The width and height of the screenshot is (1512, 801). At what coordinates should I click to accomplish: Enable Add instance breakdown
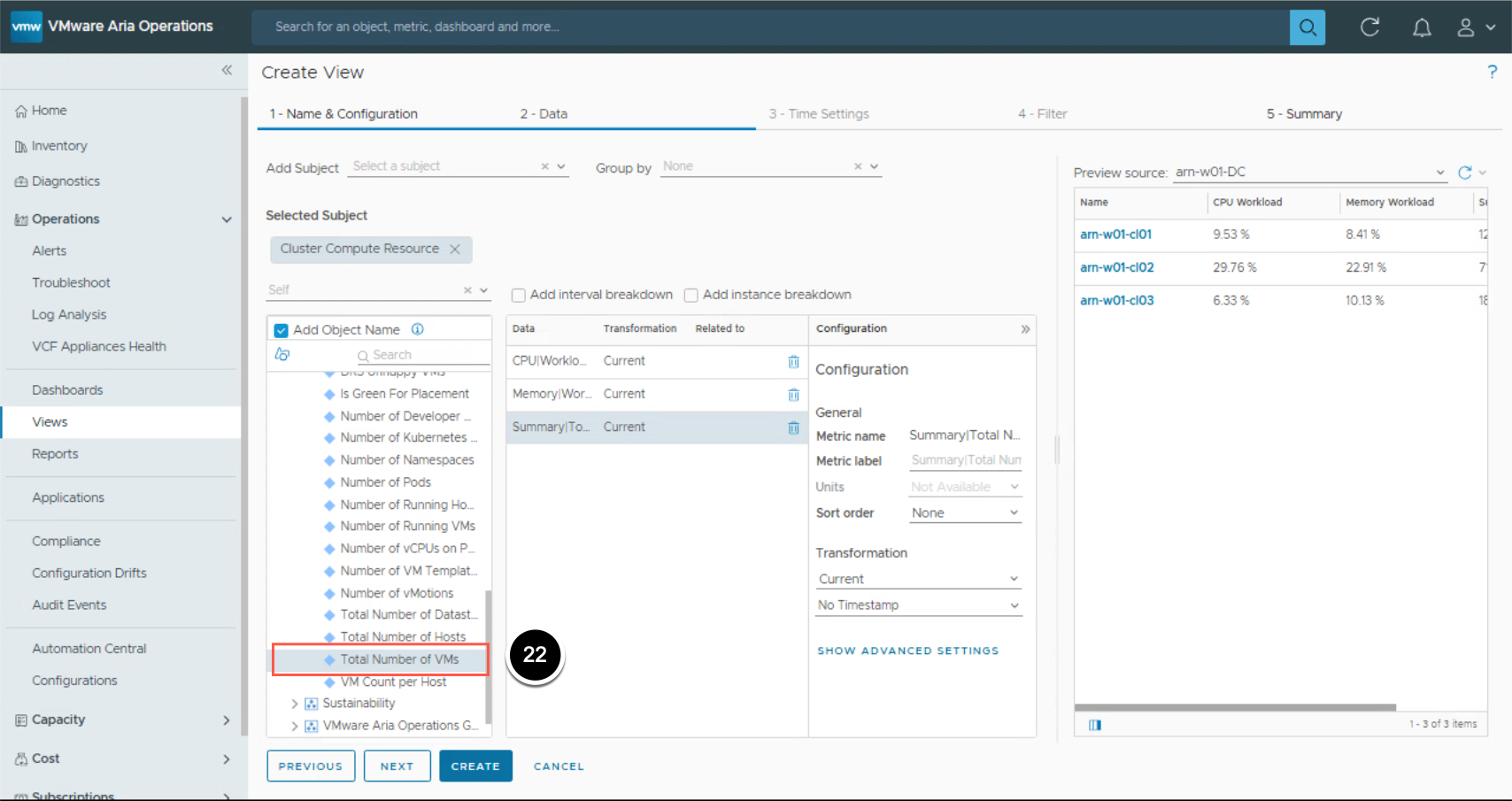[x=691, y=296]
